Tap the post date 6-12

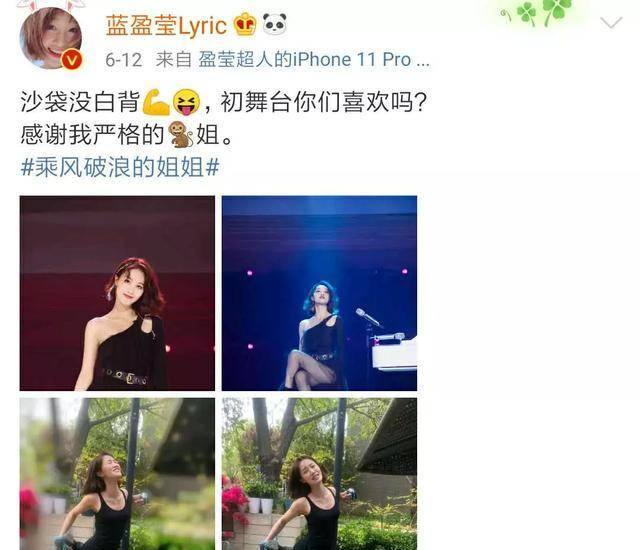click(124, 60)
